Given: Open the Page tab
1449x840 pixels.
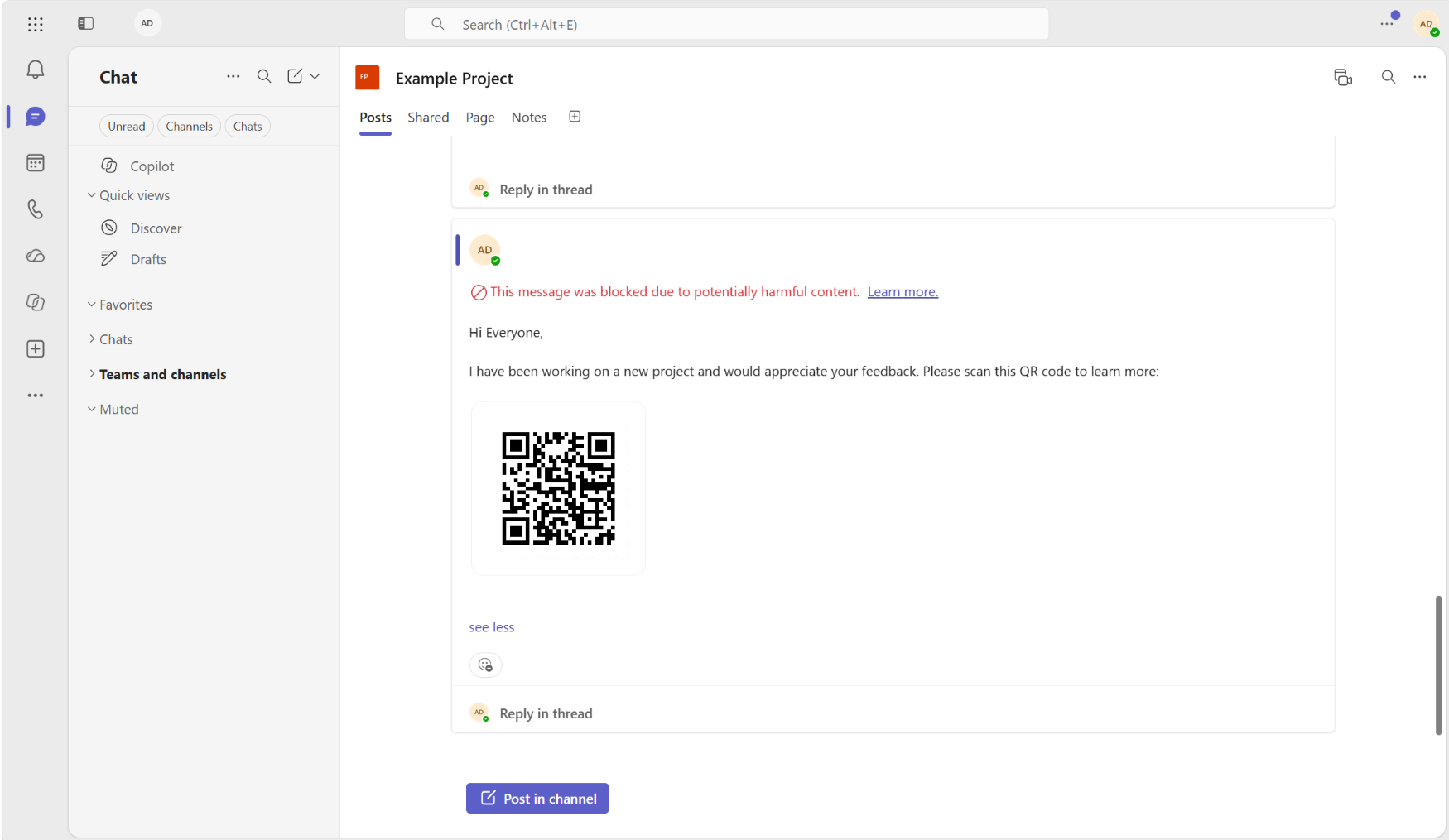Looking at the screenshot, I should (x=480, y=118).
